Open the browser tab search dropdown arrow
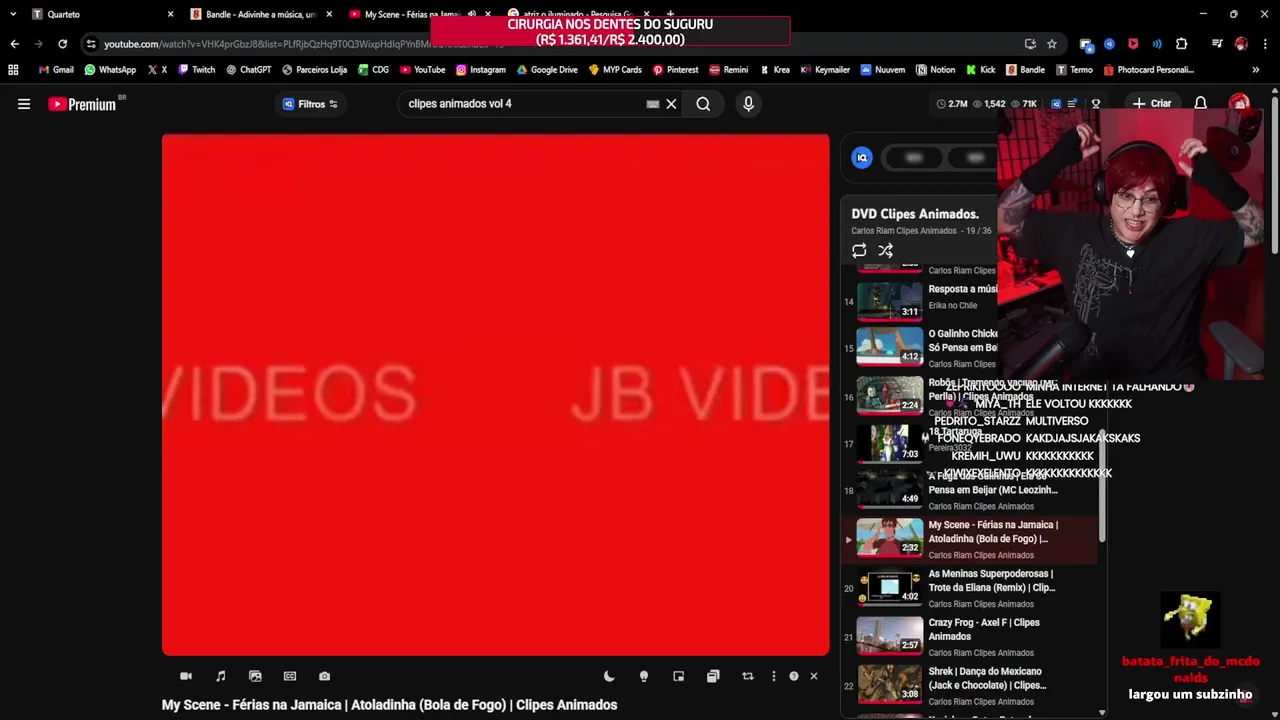 (x=13, y=14)
